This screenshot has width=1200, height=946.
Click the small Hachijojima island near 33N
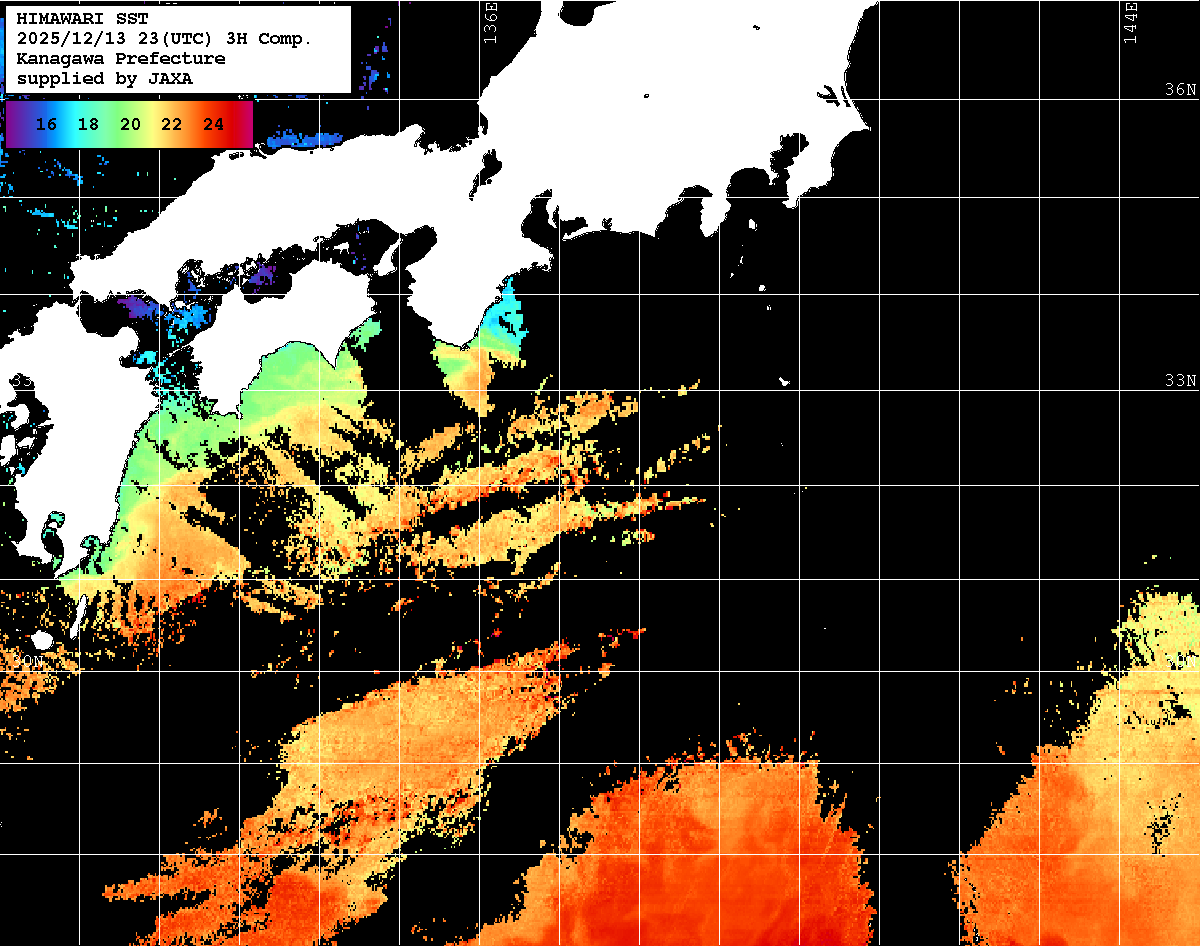pyautogui.click(x=786, y=381)
